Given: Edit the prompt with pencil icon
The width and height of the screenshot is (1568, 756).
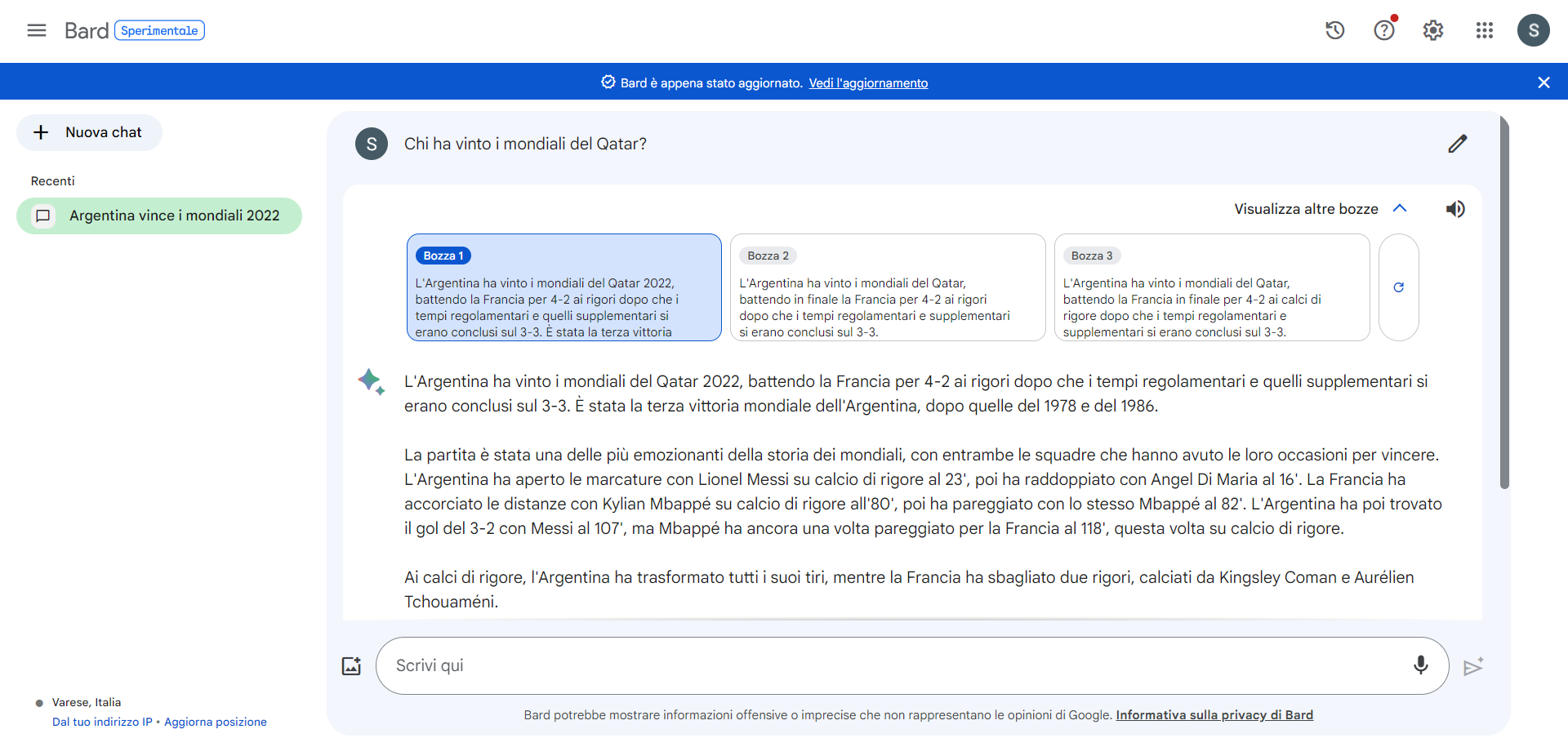Looking at the screenshot, I should (x=1457, y=145).
